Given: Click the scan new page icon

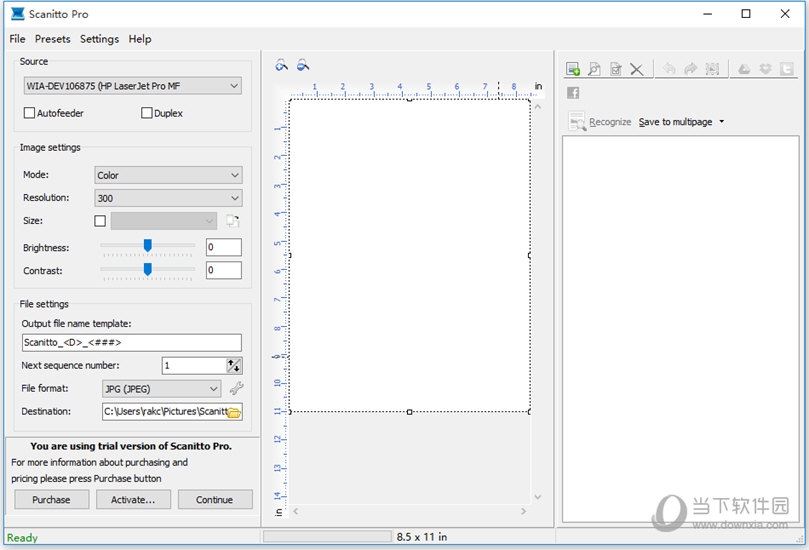Looking at the screenshot, I should (x=573, y=69).
